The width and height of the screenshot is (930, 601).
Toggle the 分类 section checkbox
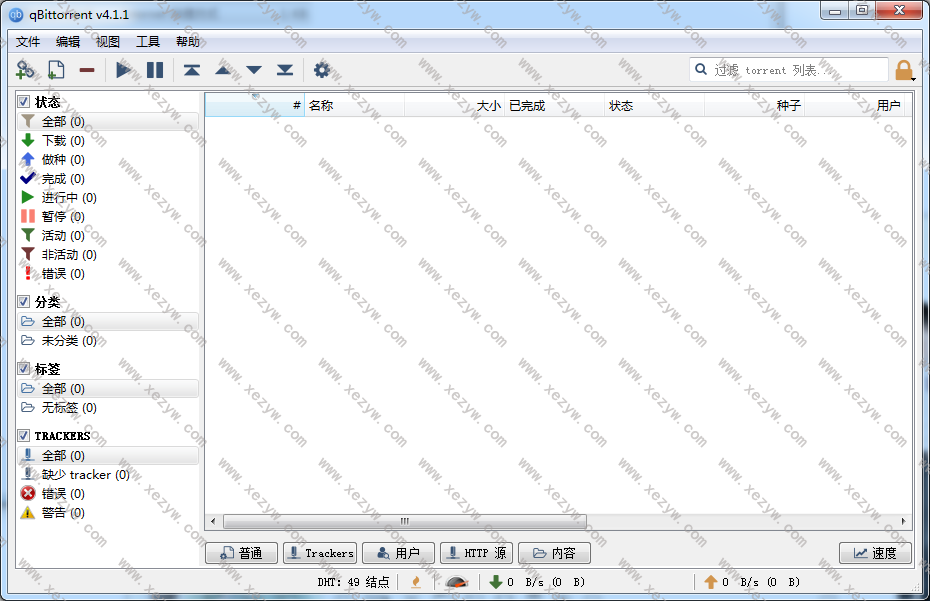click(24, 302)
